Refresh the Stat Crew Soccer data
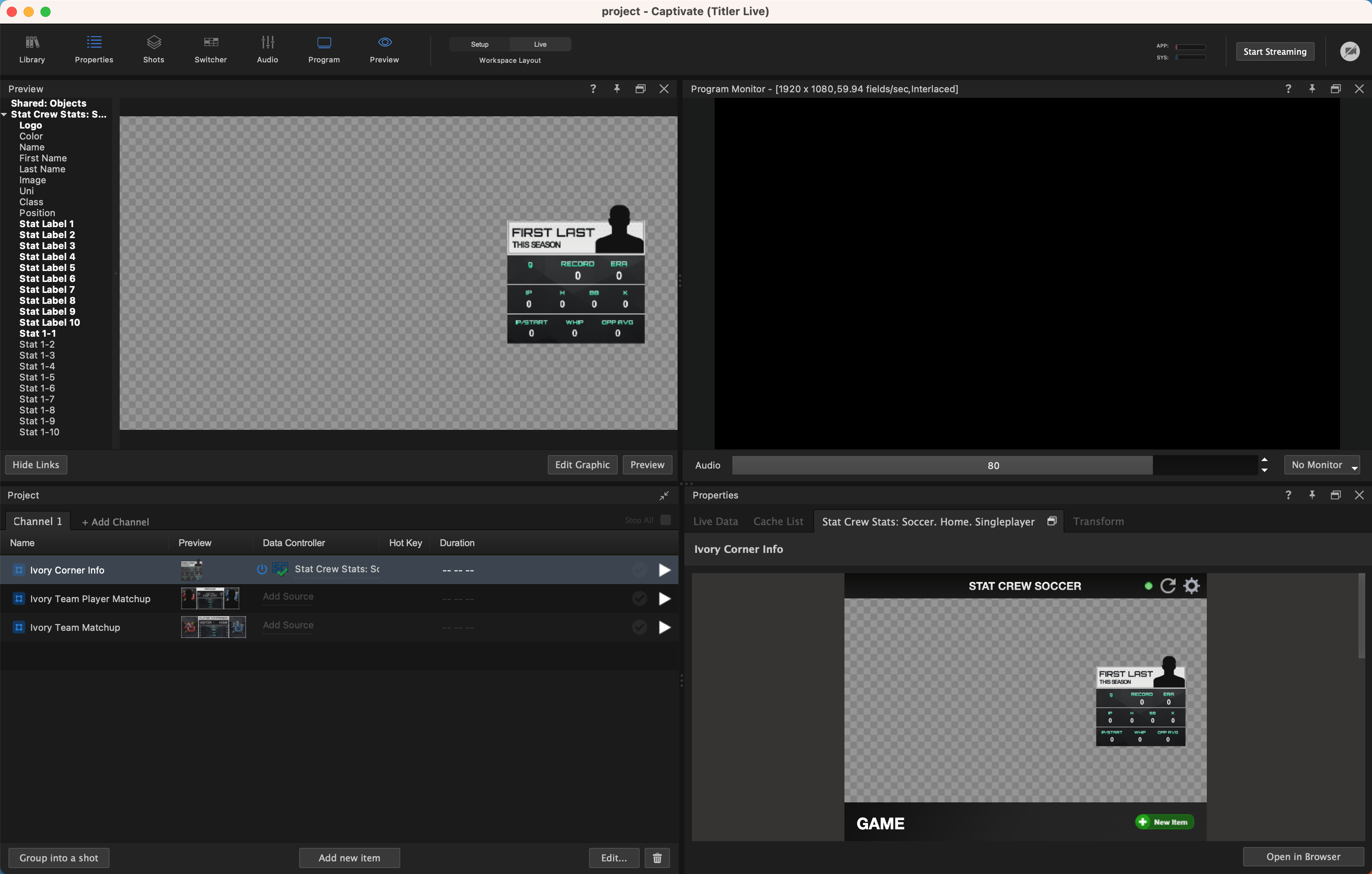Screen dimensions: 1372x874 [1168, 586]
